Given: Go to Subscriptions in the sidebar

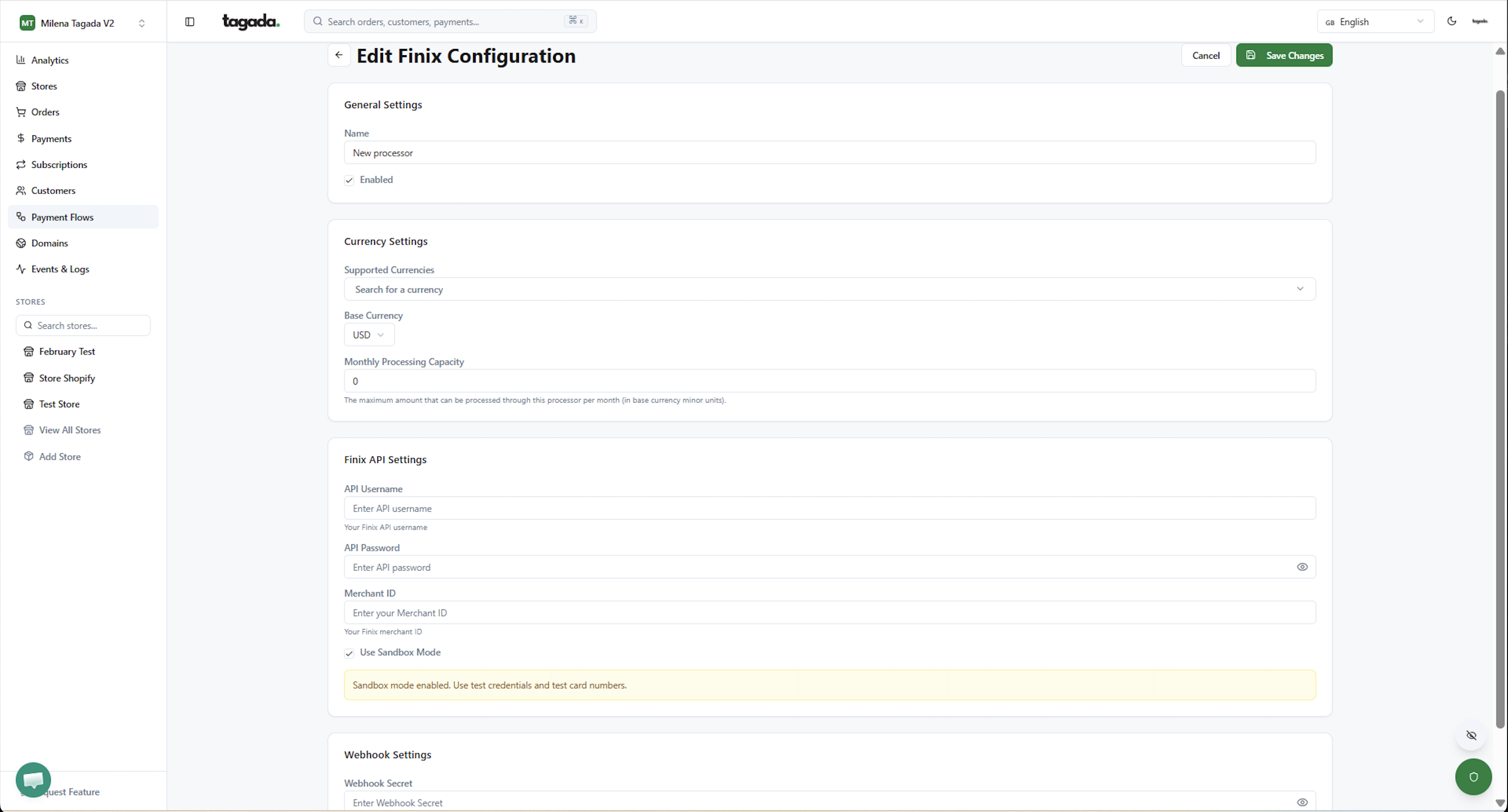Looking at the screenshot, I should (x=59, y=164).
